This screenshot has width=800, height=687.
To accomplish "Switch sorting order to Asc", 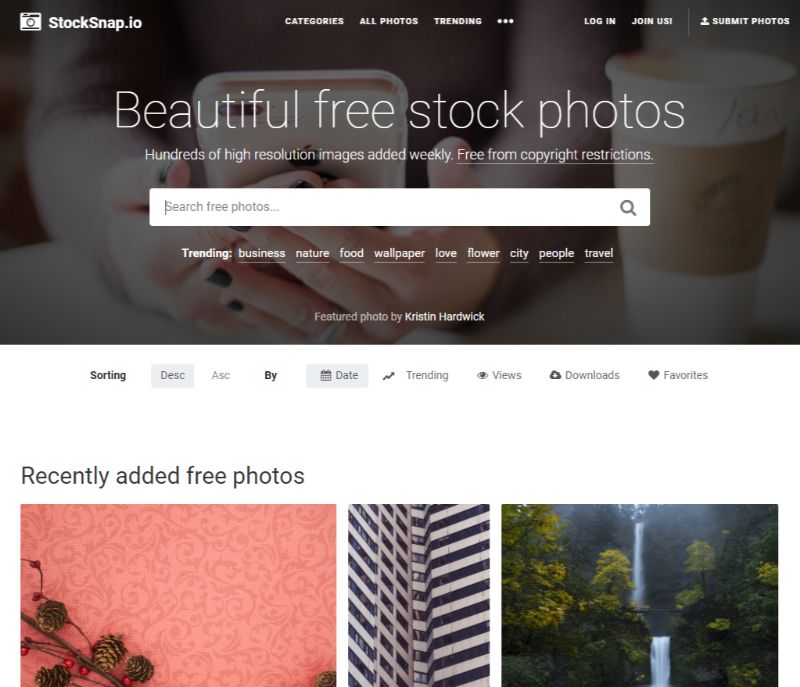I will click(x=221, y=375).
